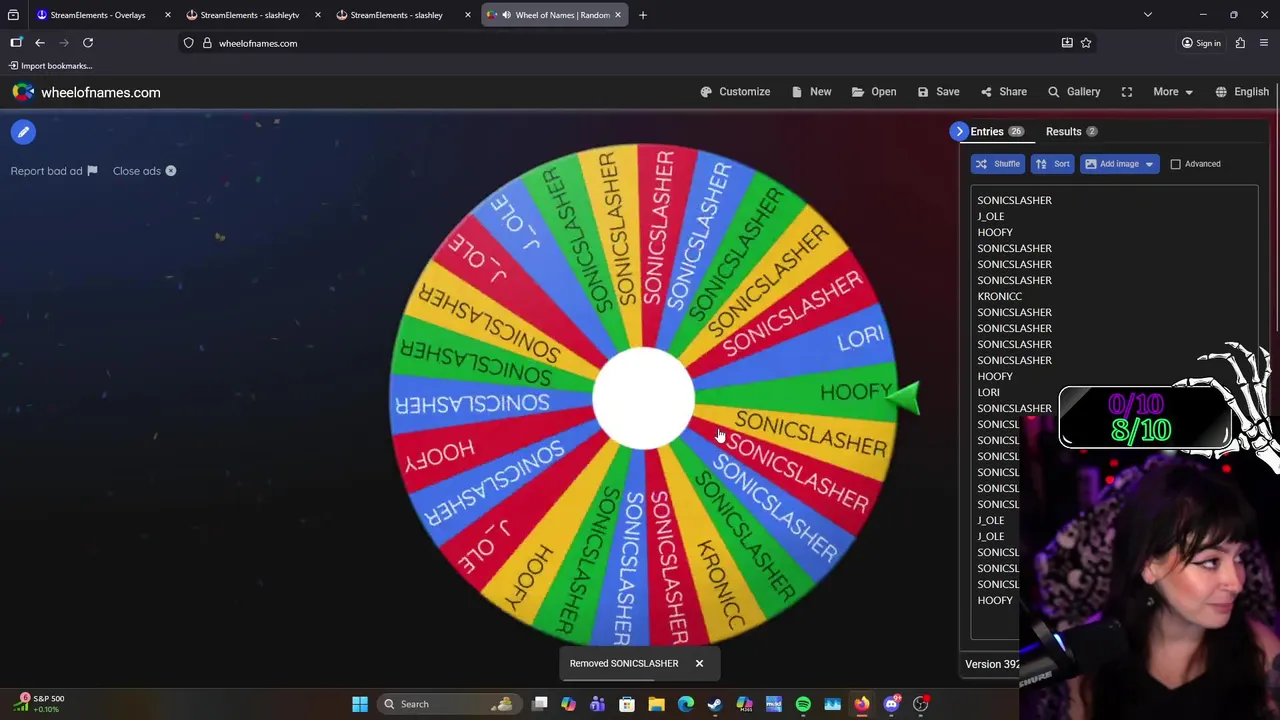Save the current wheel
Image resolution: width=1280 pixels, height=720 pixels.
click(x=938, y=92)
